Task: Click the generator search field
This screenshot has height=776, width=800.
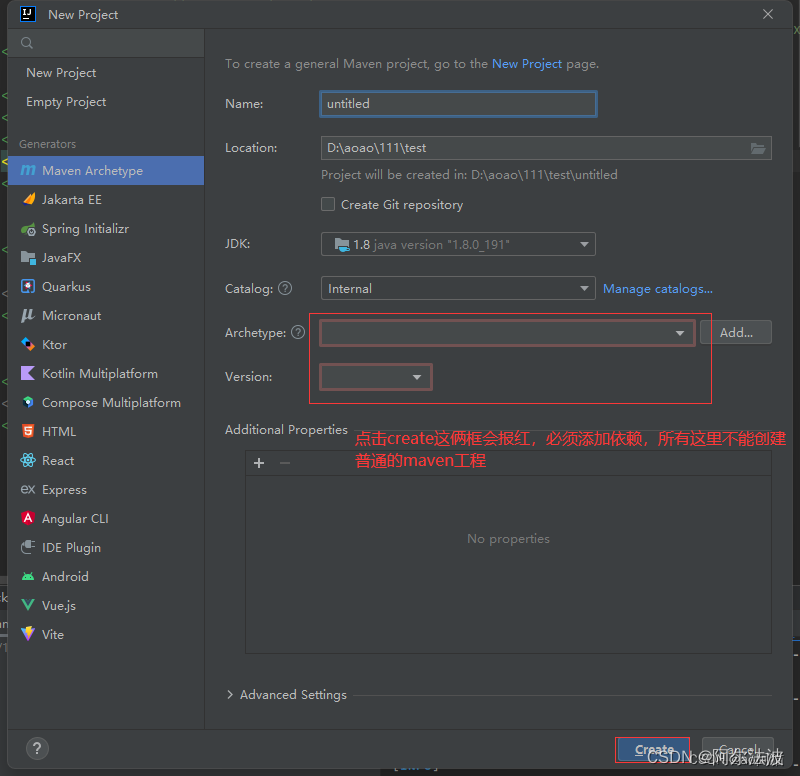Action: [106, 43]
